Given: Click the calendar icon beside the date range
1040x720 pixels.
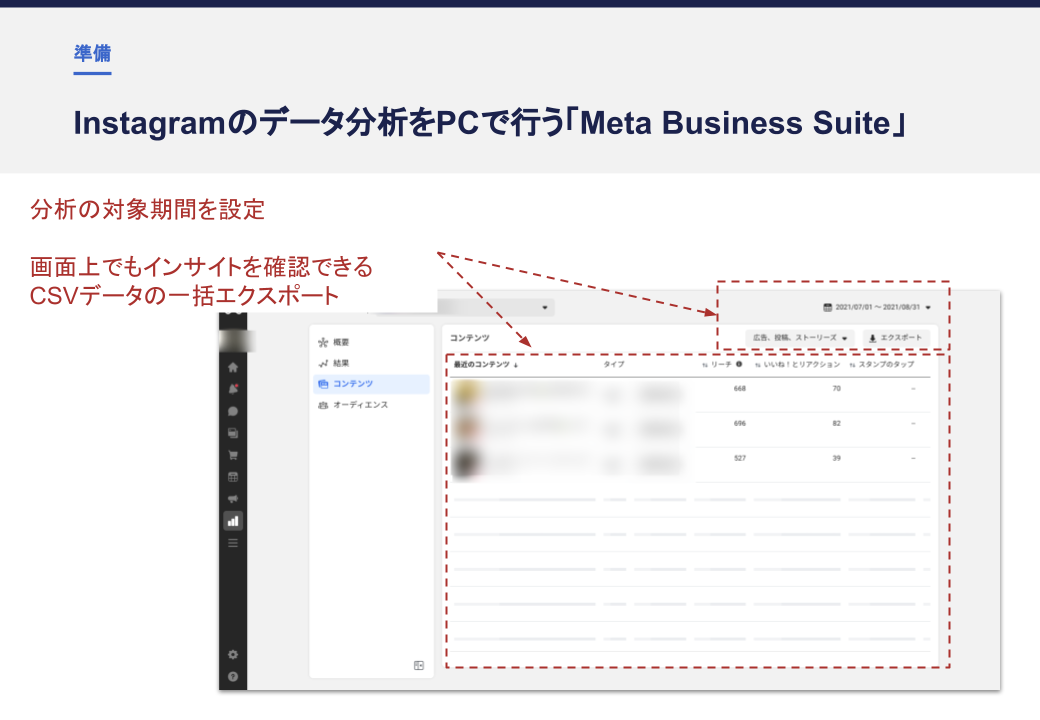Looking at the screenshot, I should (827, 307).
